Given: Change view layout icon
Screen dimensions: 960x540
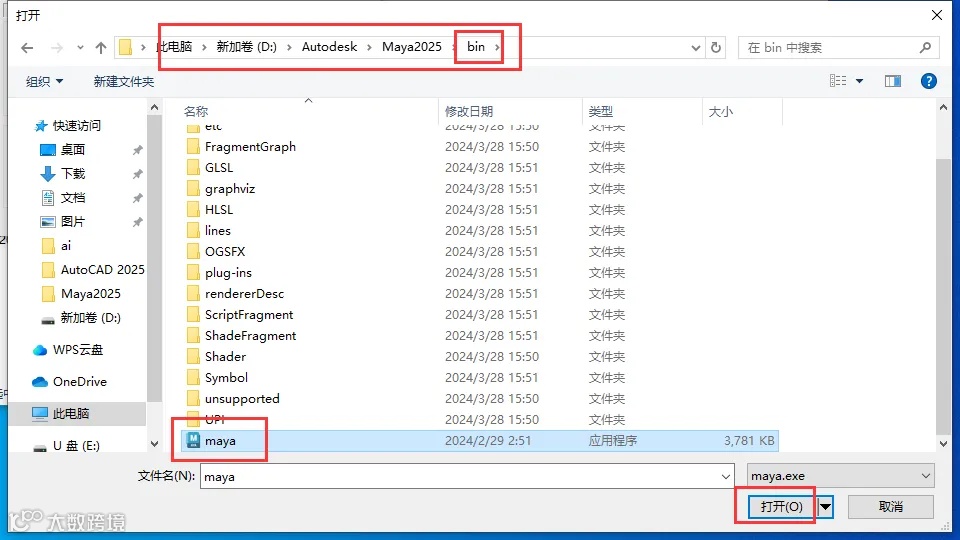Looking at the screenshot, I should coord(838,81).
